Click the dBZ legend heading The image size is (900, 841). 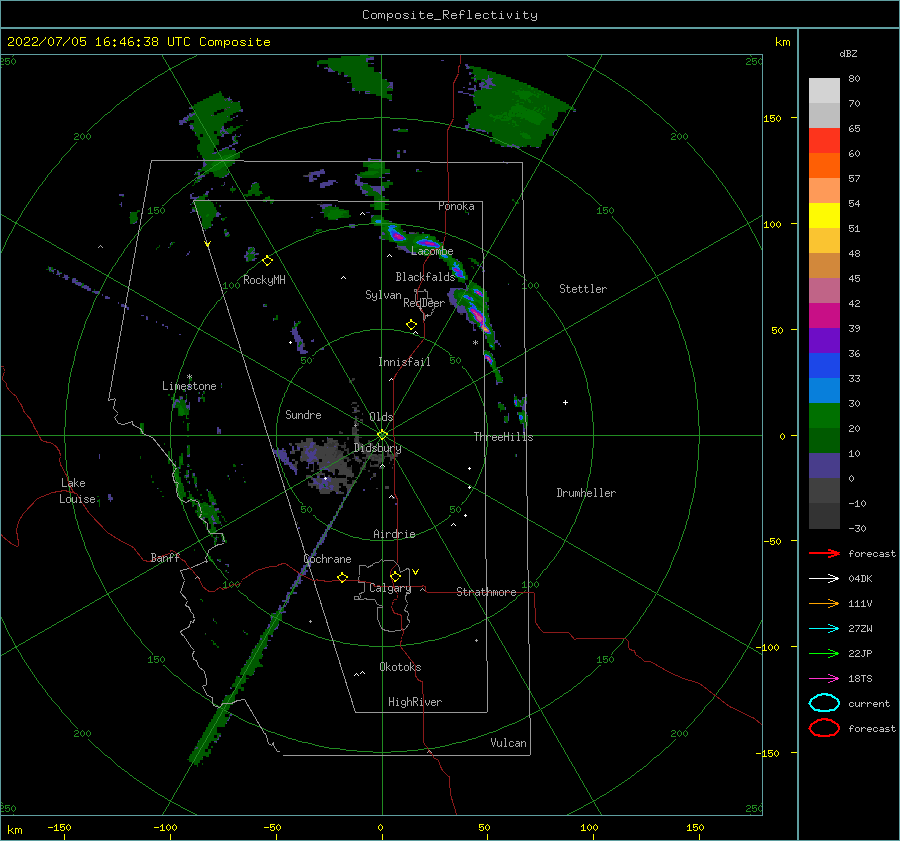click(x=848, y=53)
